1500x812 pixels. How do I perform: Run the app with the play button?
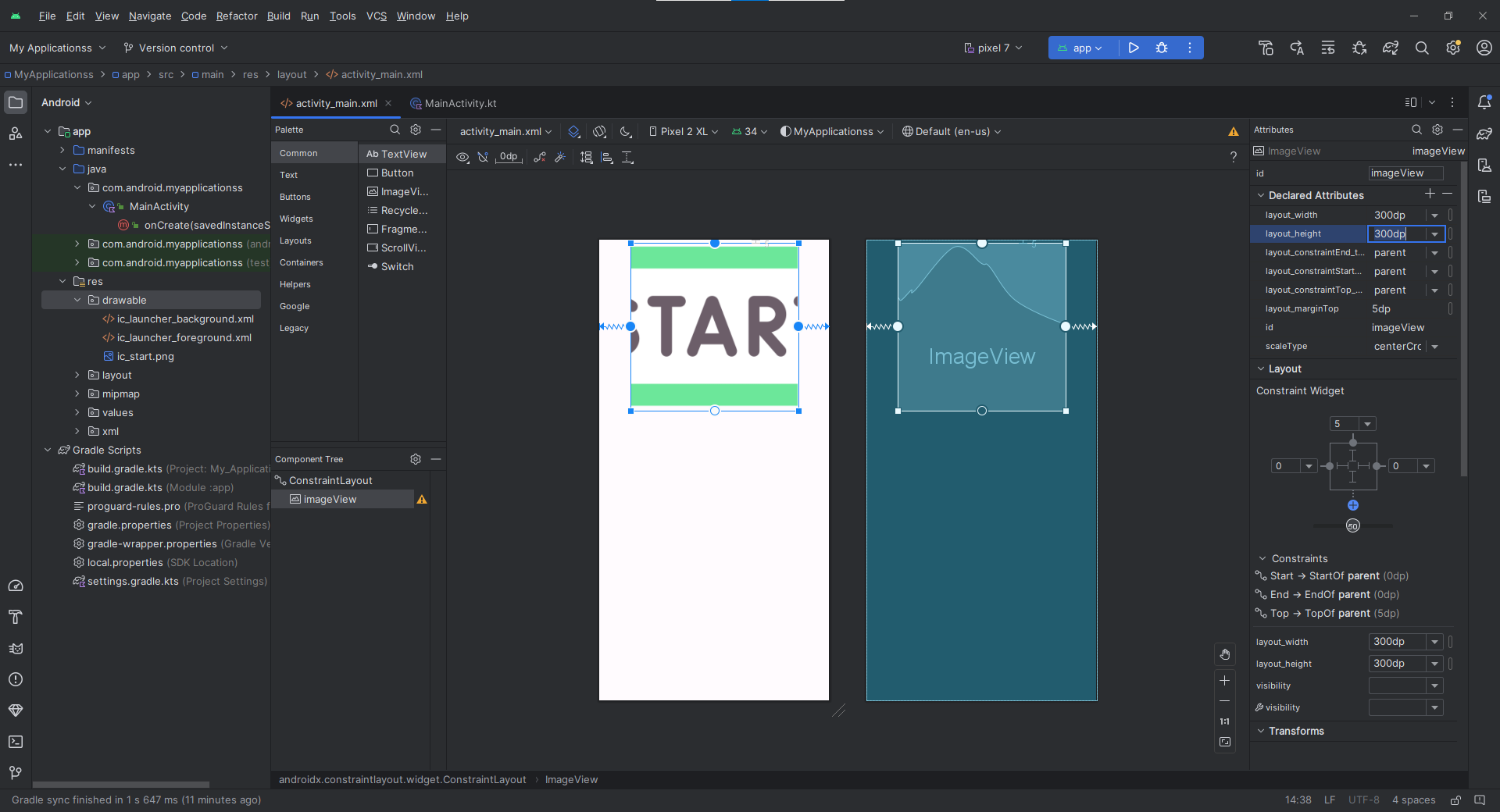[x=1134, y=48]
